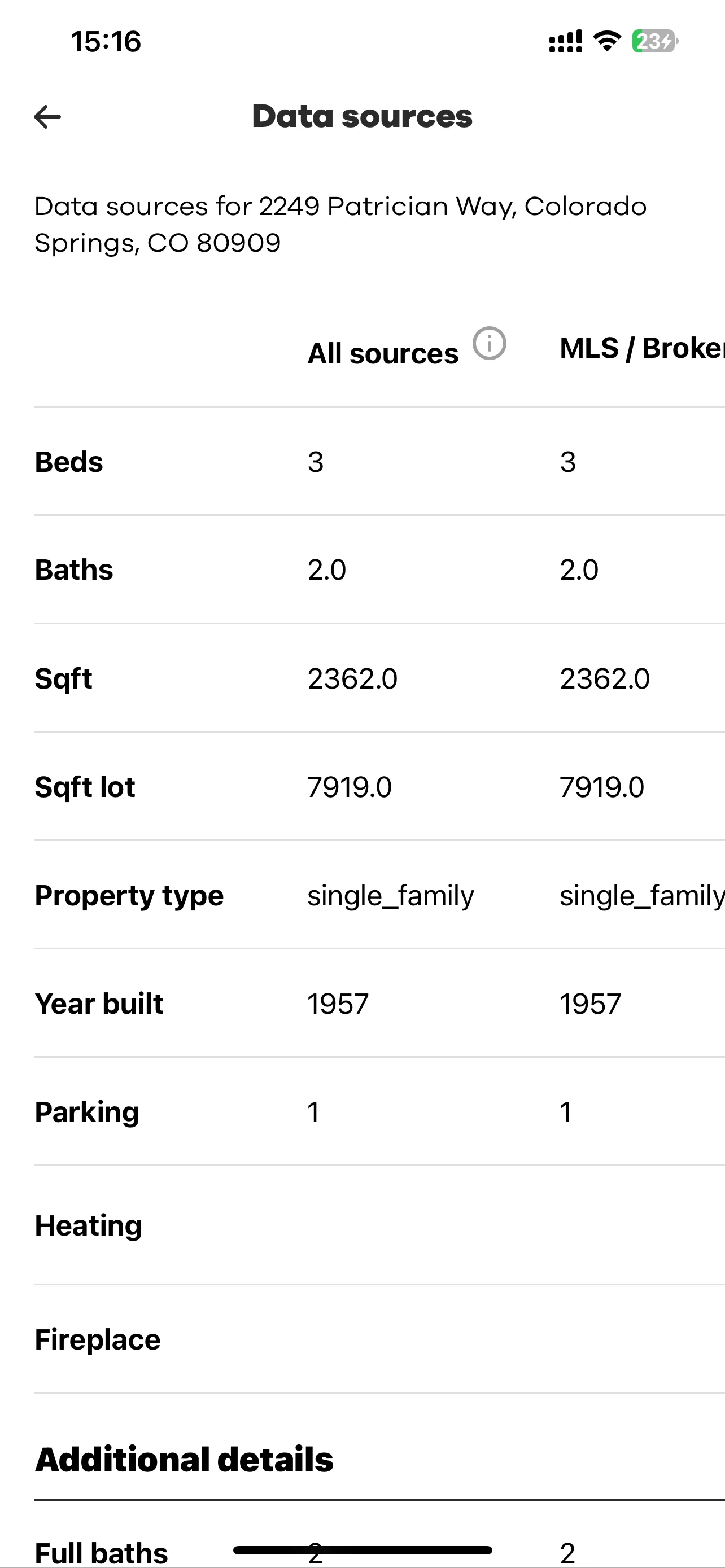Select the All sources column header

tap(383, 354)
